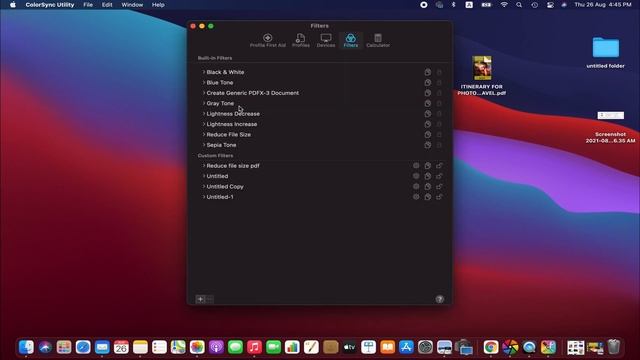This screenshot has height=360, width=640.
Task: Open the Apple menu
Action: (x=13, y=5)
